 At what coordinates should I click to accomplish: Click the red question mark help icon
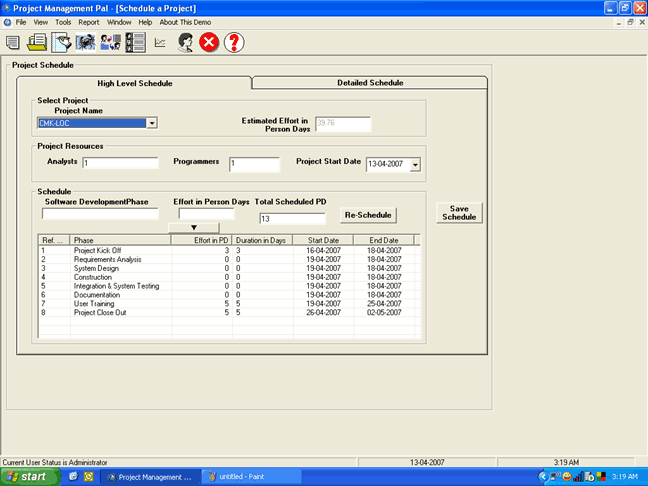click(234, 42)
